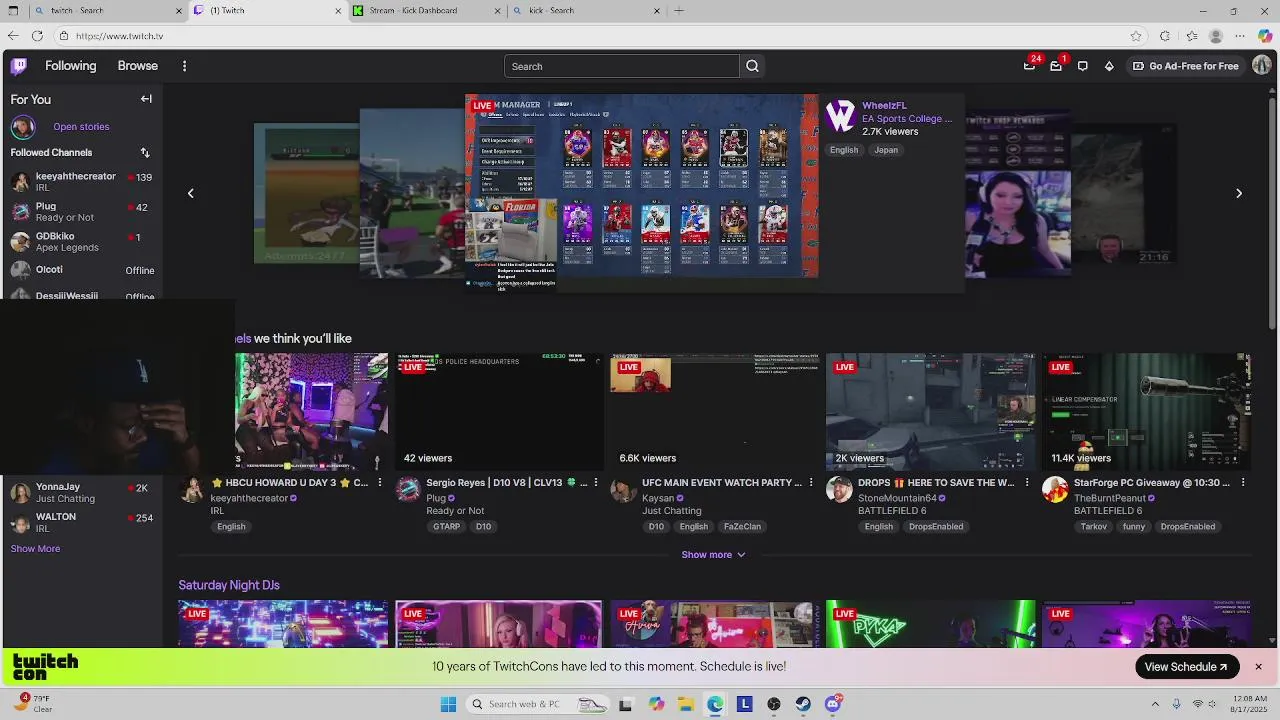Add this page to favorites star

pos(1136,36)
